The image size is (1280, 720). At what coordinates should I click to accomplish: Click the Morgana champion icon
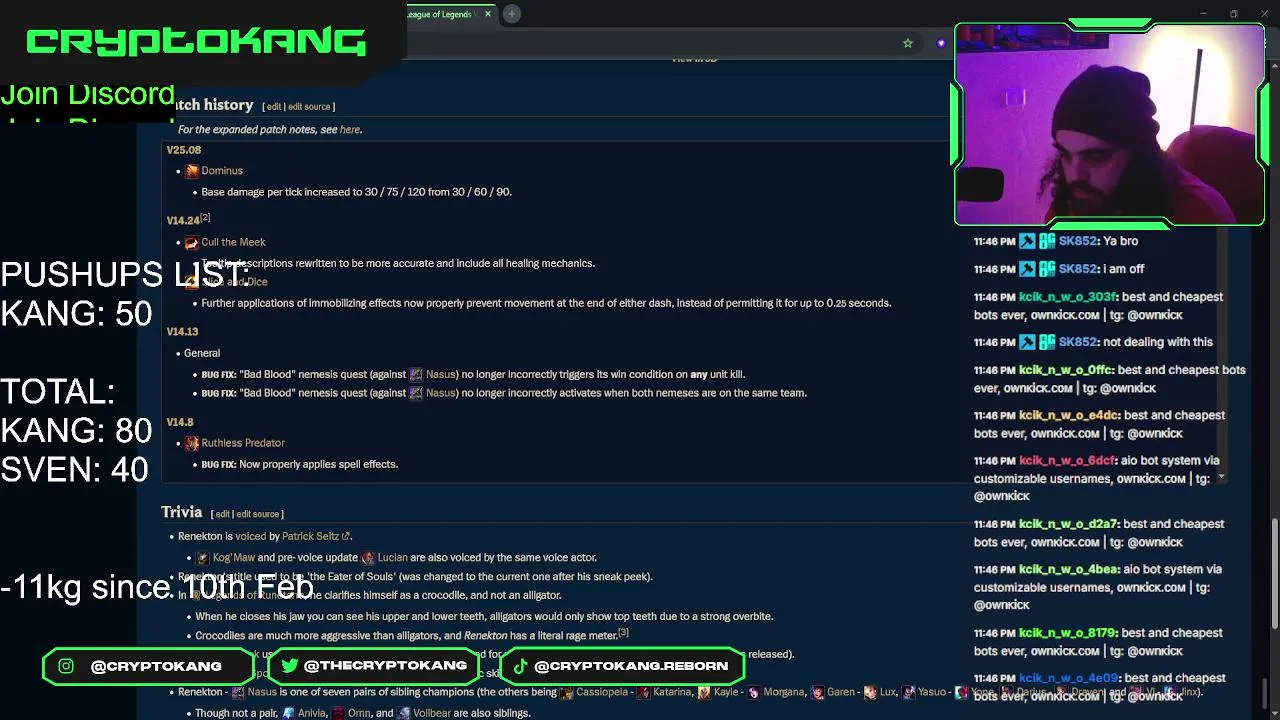(754, 692)
